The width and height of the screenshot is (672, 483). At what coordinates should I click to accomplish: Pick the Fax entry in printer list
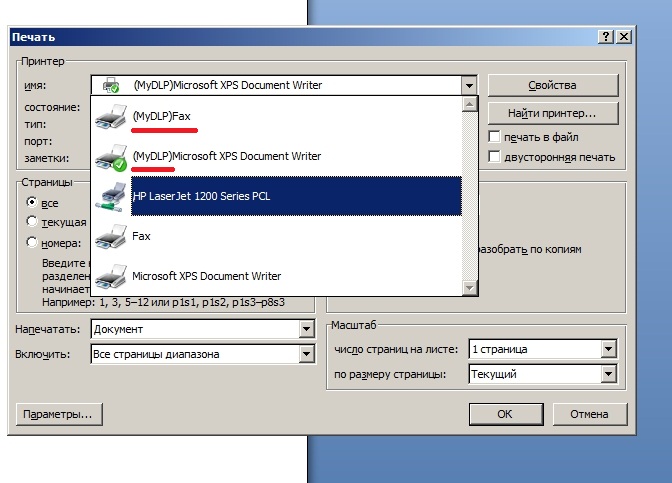277,236
